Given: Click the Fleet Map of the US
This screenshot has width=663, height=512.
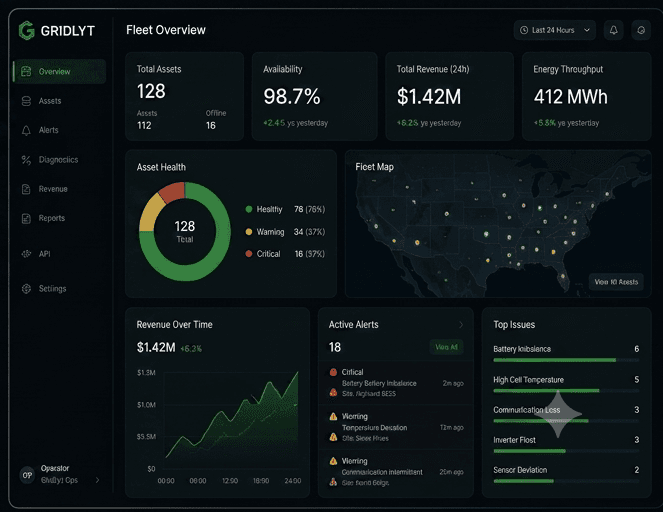Looking at the screenshot, I should (498, 224).
